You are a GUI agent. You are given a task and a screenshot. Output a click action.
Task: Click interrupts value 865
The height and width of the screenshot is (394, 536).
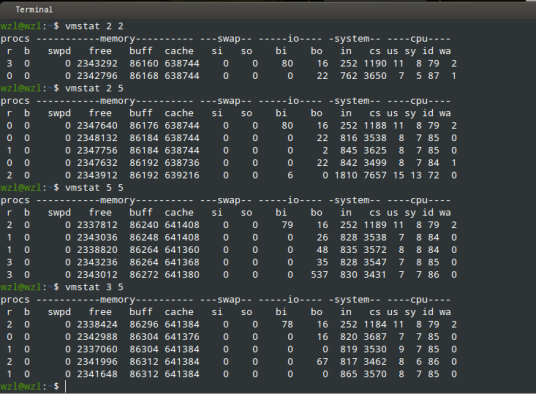tap(349, 374)
